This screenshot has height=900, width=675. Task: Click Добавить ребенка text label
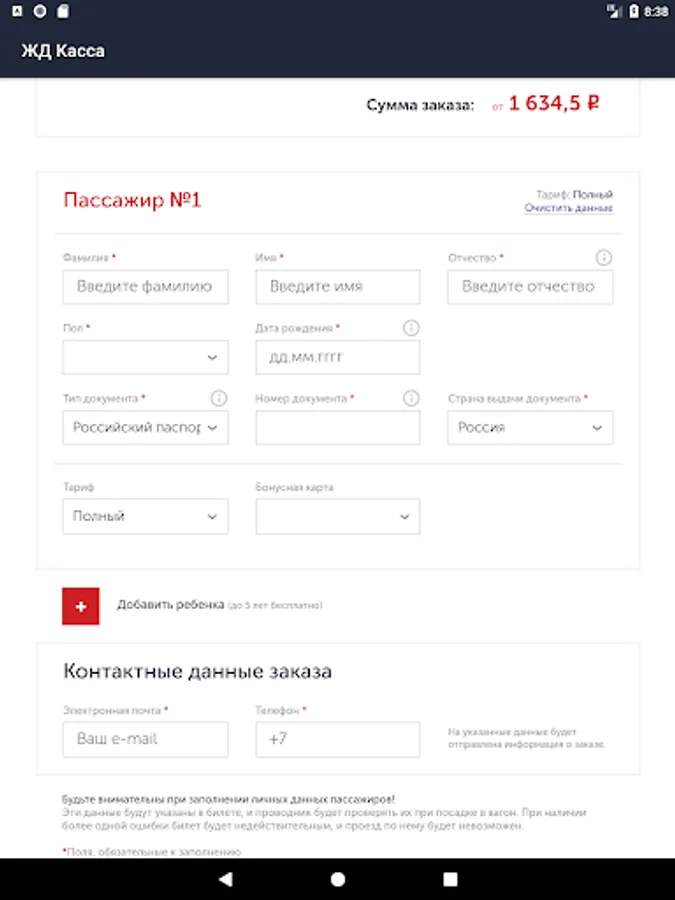click(x=170, y=604)
